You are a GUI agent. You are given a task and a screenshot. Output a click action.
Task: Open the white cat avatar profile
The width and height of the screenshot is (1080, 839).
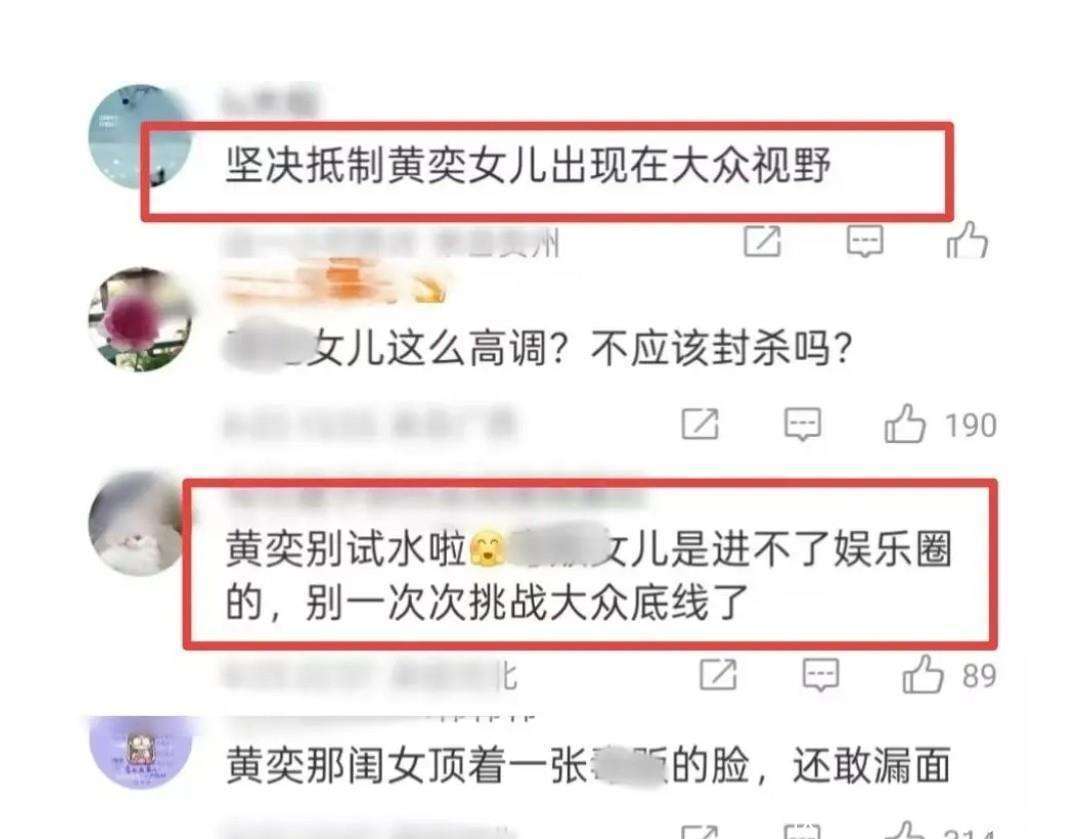[138, 524]
